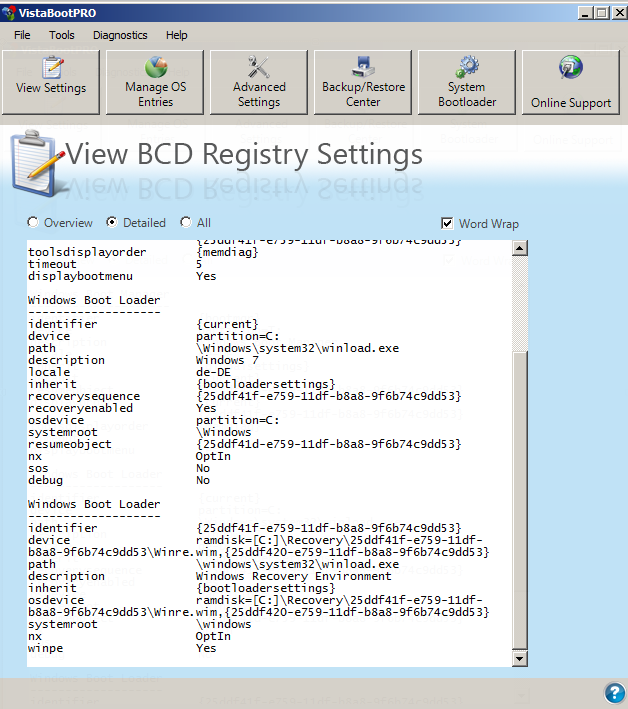The height and width of the screenshot is (709, 628).
Task: Minimize the VistaBootPRO window
Action: pos(585,13)
